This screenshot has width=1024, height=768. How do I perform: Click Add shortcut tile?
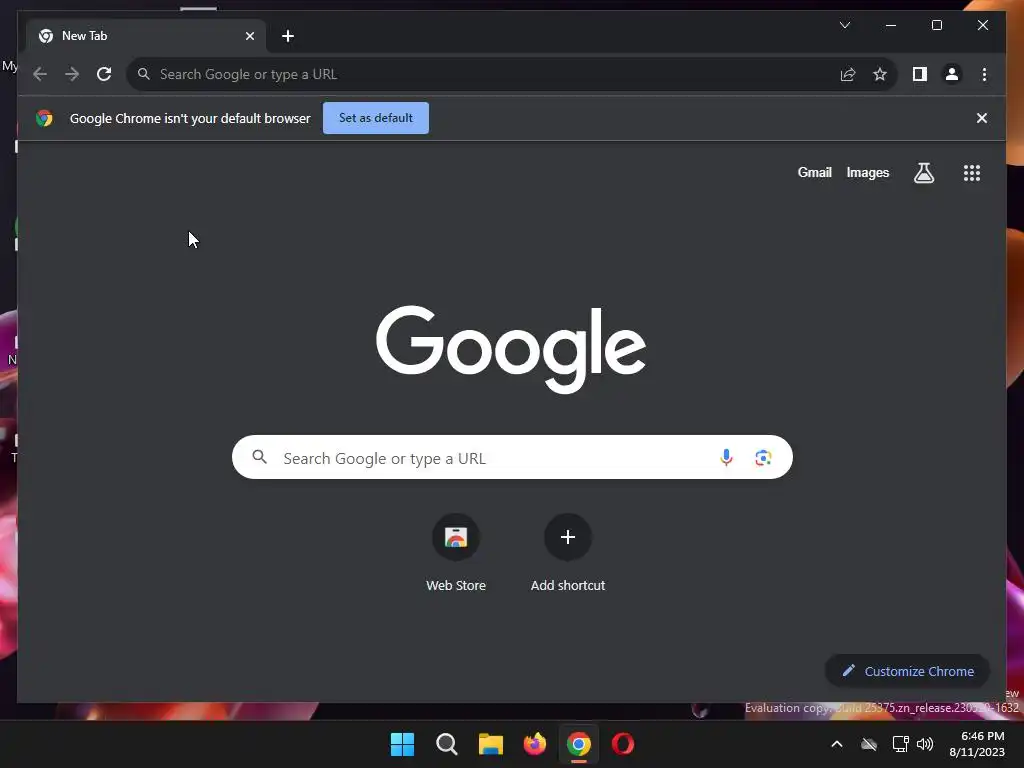tap(568, 553)
